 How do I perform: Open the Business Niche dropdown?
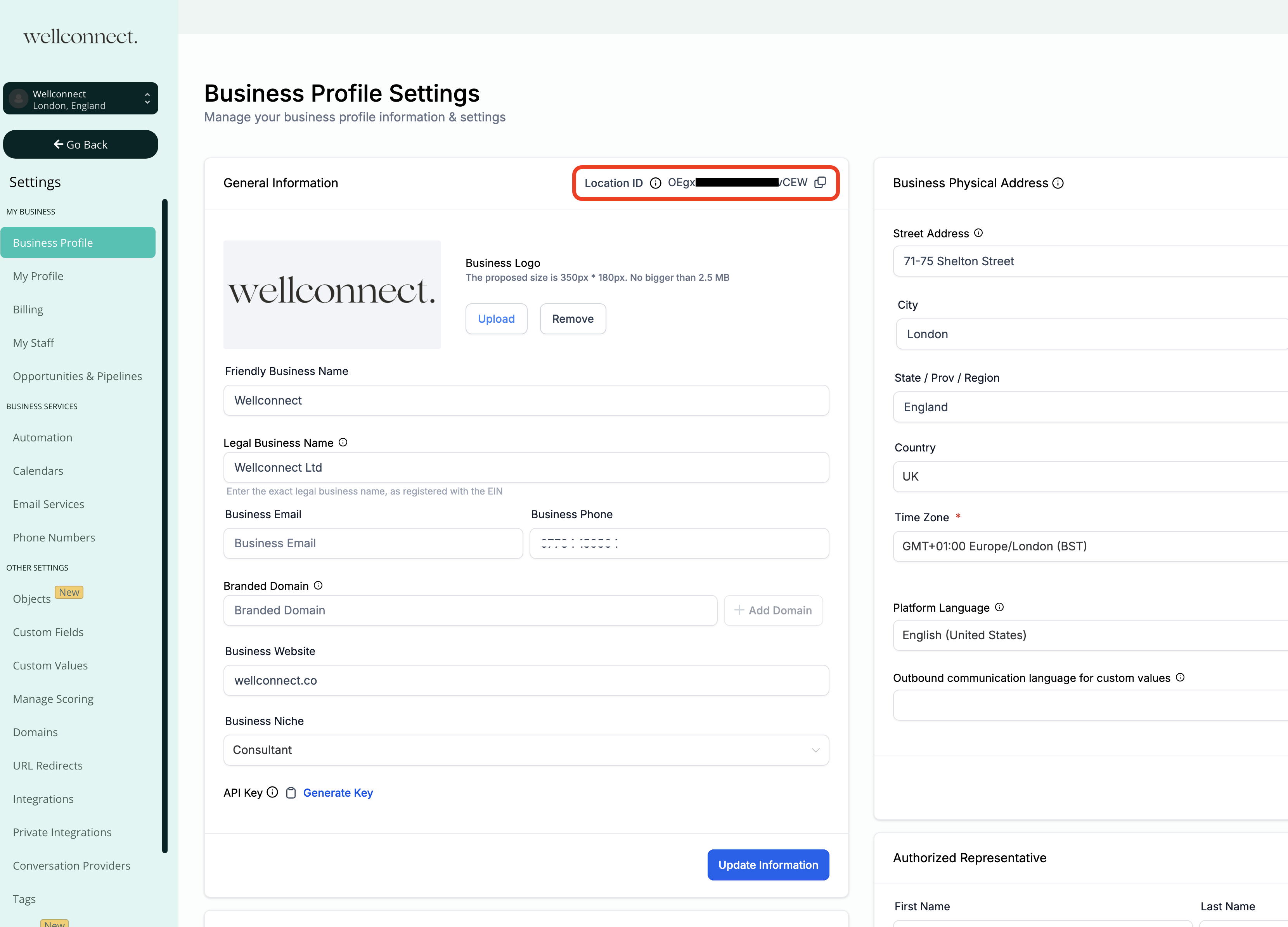coord(526,750)
